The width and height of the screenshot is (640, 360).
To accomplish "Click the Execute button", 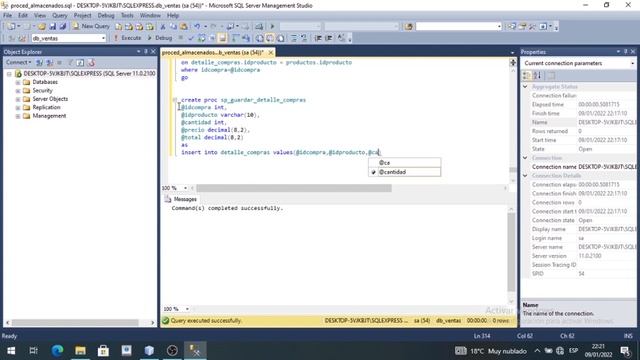I will coord(127,38).
